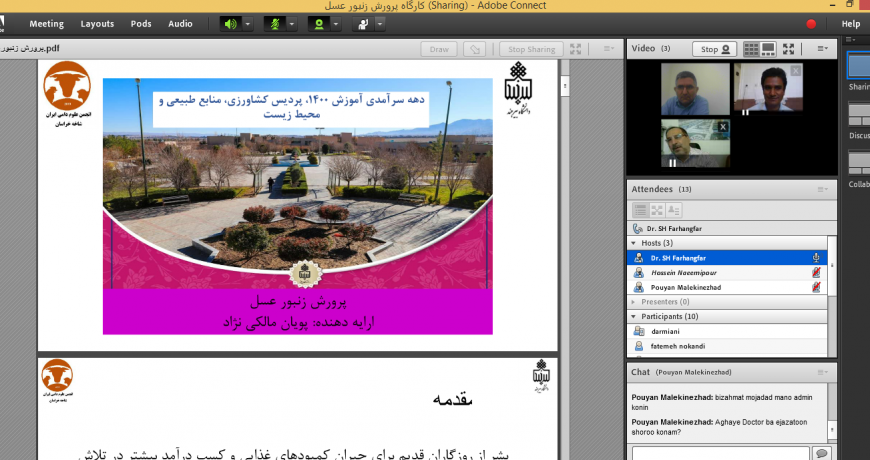Collapse the Participants (10) group
The width and height of the screenshot is (870, 460).
click(634, 316)
